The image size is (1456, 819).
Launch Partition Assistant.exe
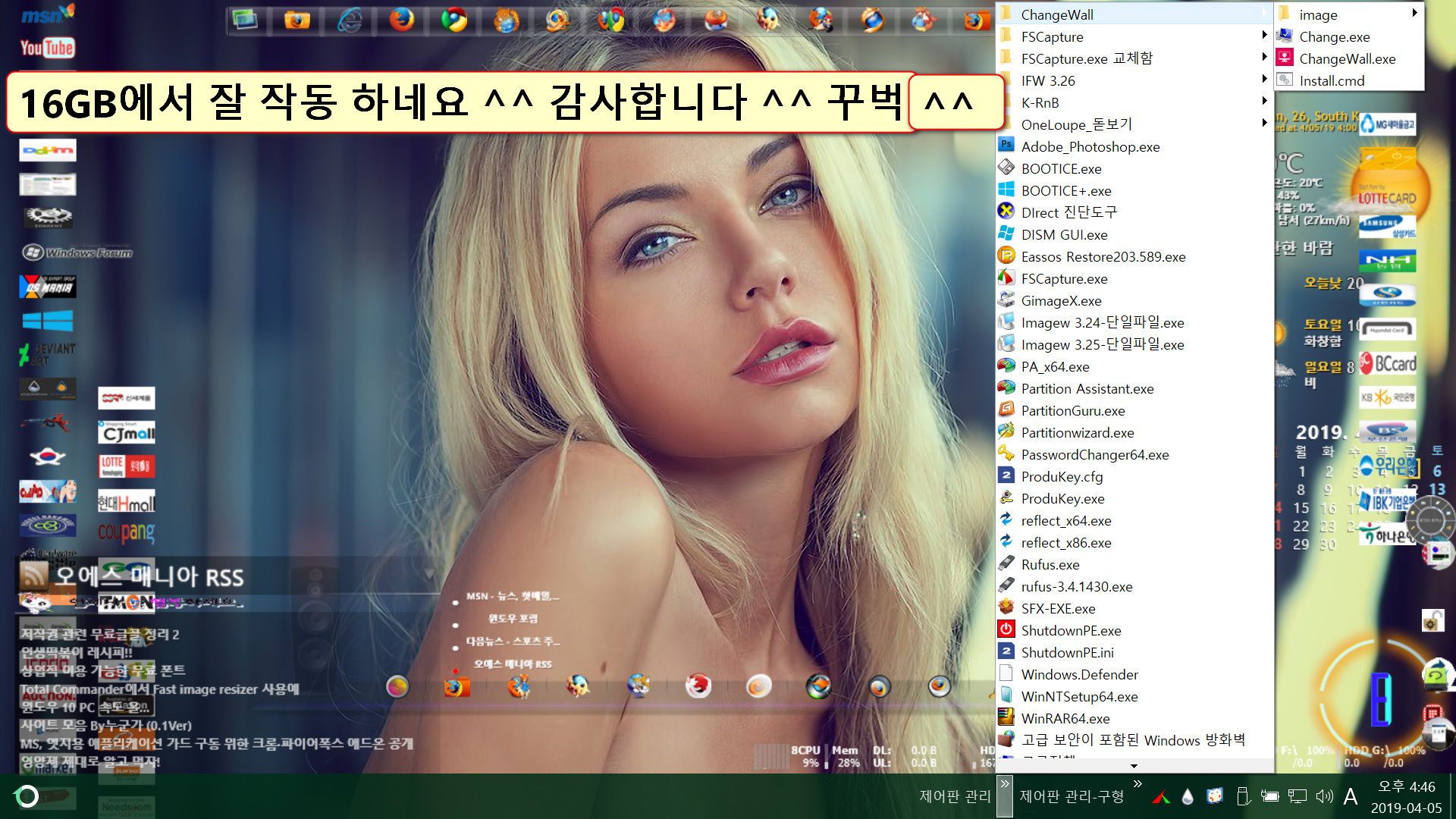1134,388
